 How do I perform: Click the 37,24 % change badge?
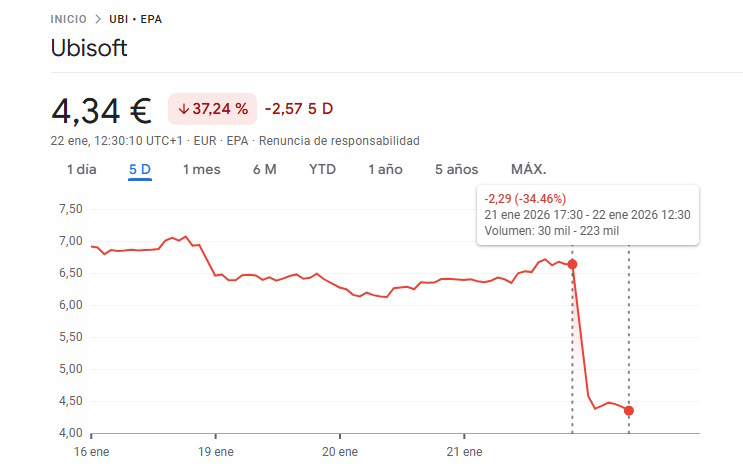coord(212,108)
